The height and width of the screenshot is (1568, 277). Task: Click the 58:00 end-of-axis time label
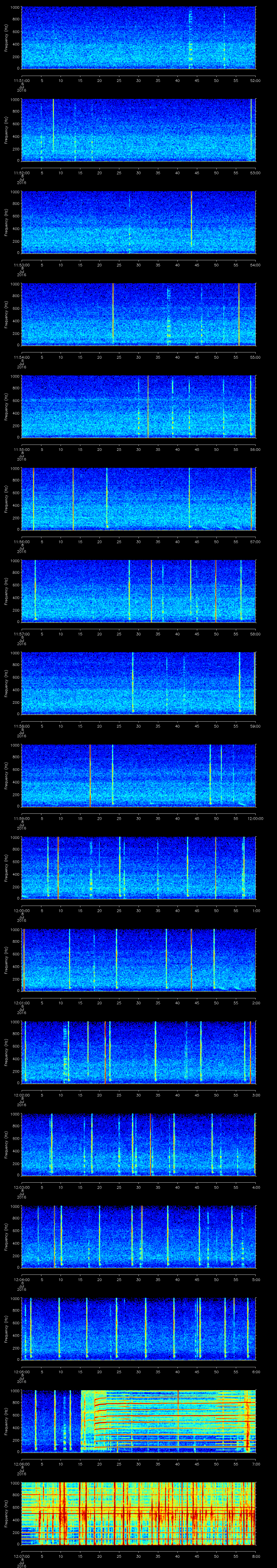click(x=256, y=634)
